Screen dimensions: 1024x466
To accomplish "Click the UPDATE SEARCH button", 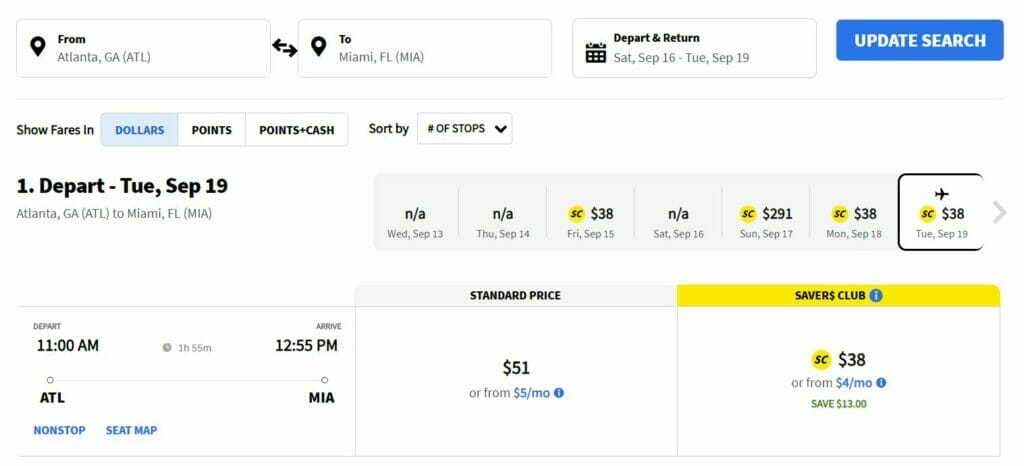I will [920, 40].
